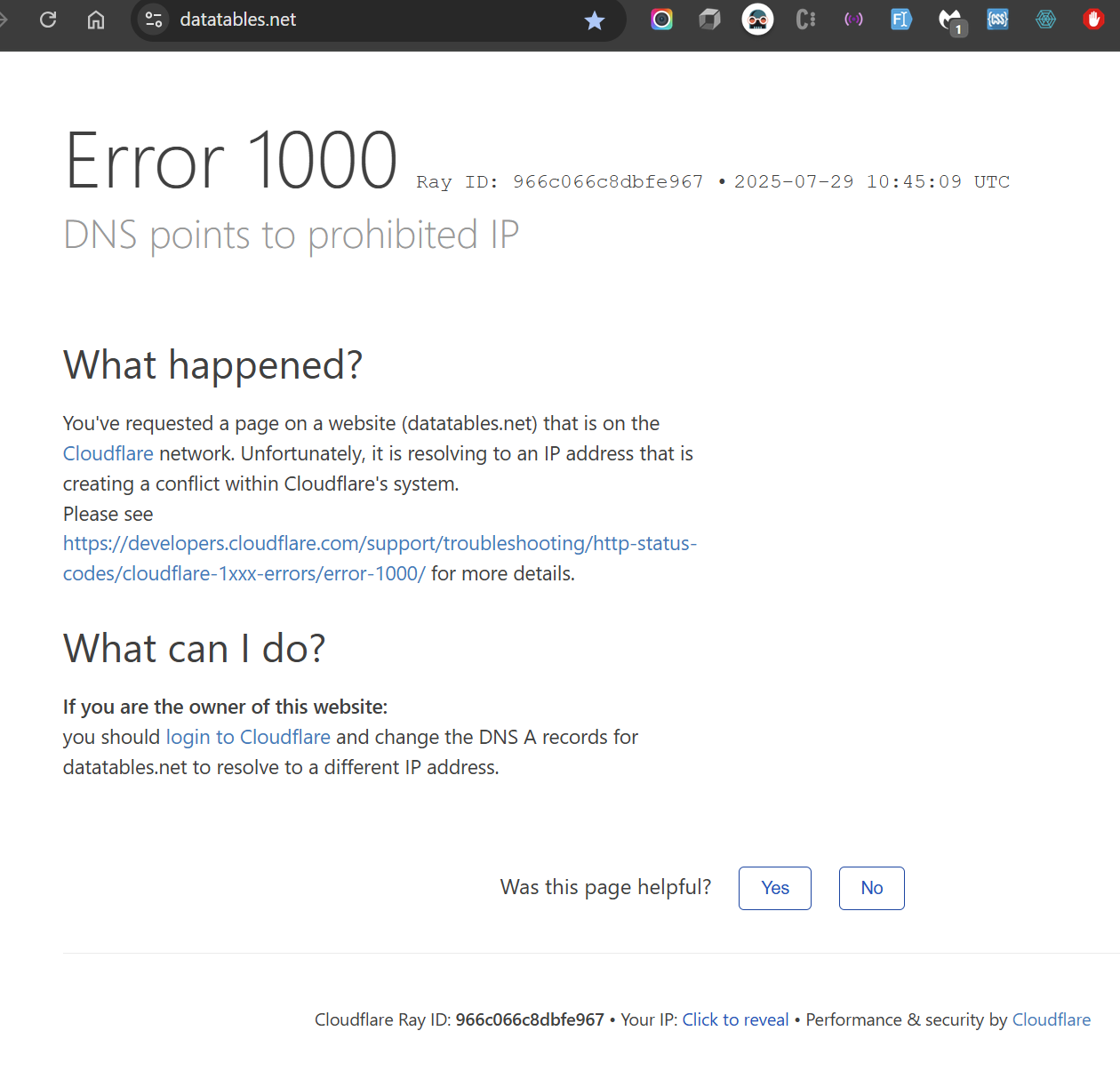
Task: Go to the browser home page icon
Action: pos(96,20)
